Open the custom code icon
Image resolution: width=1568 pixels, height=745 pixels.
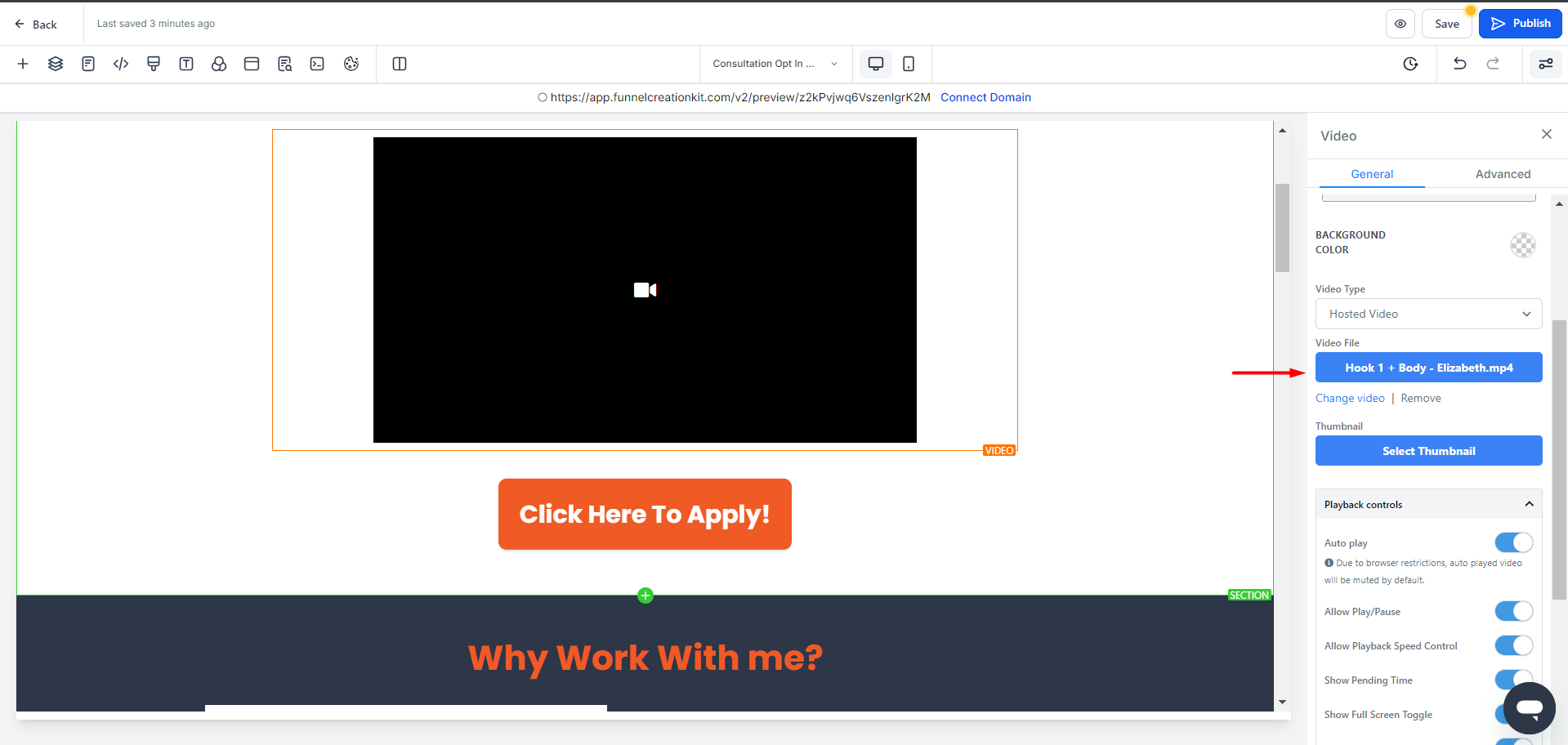[121, 64]
